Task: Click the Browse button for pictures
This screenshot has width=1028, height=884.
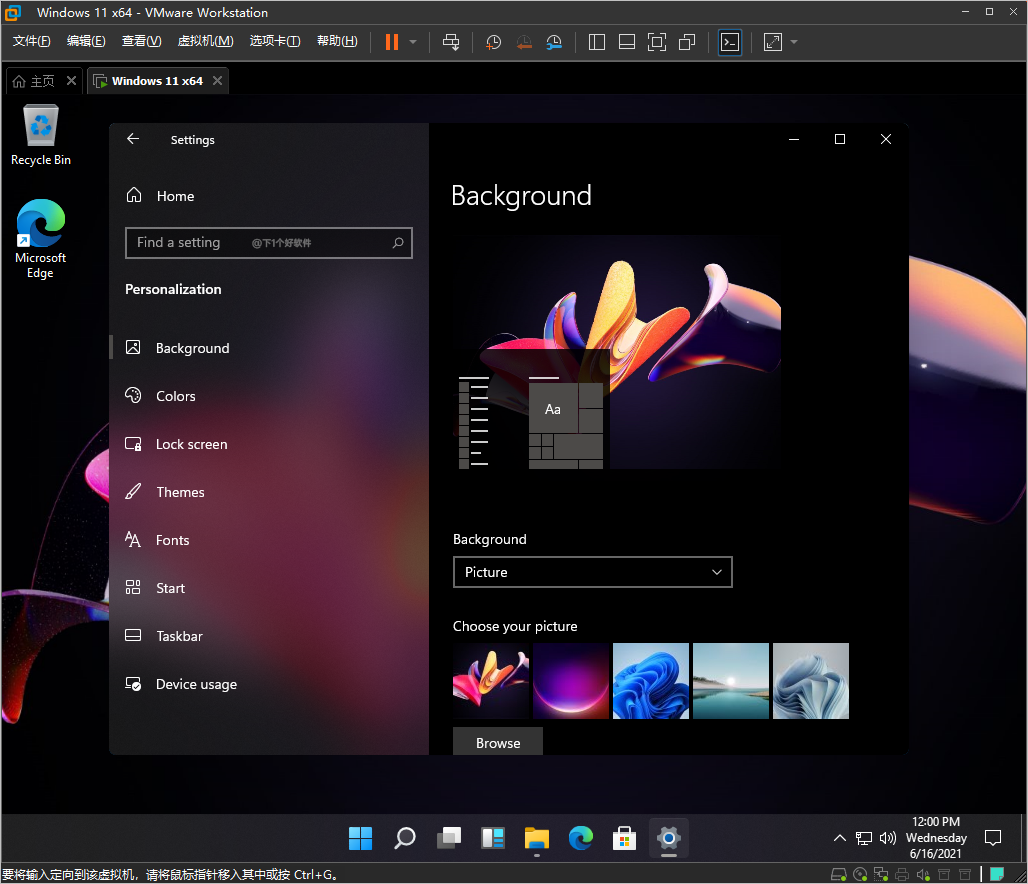Action: [x=497, y=743]
